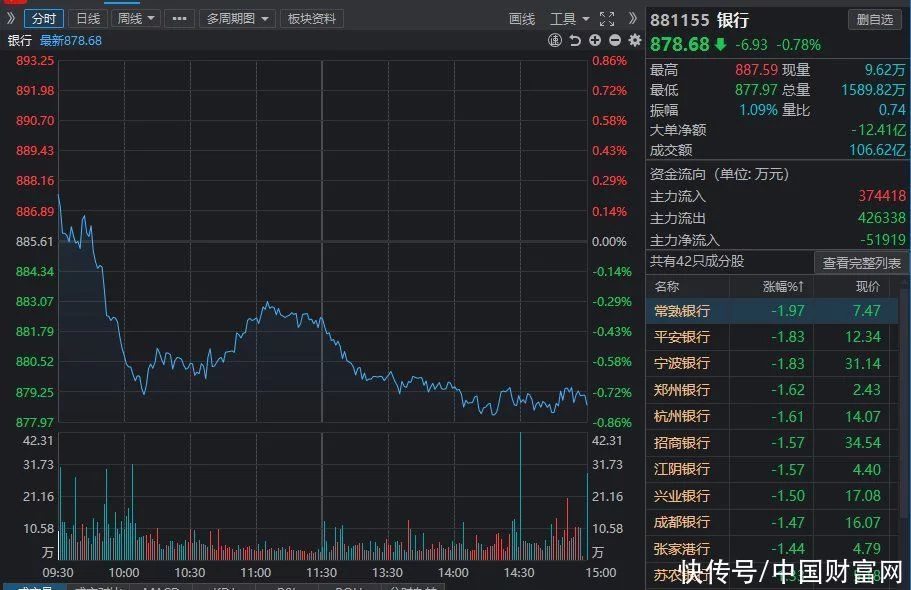Viewport: 911px width, 590px height.
Task: Select the 成都银行 row
Action: click(x=772, y=523)
